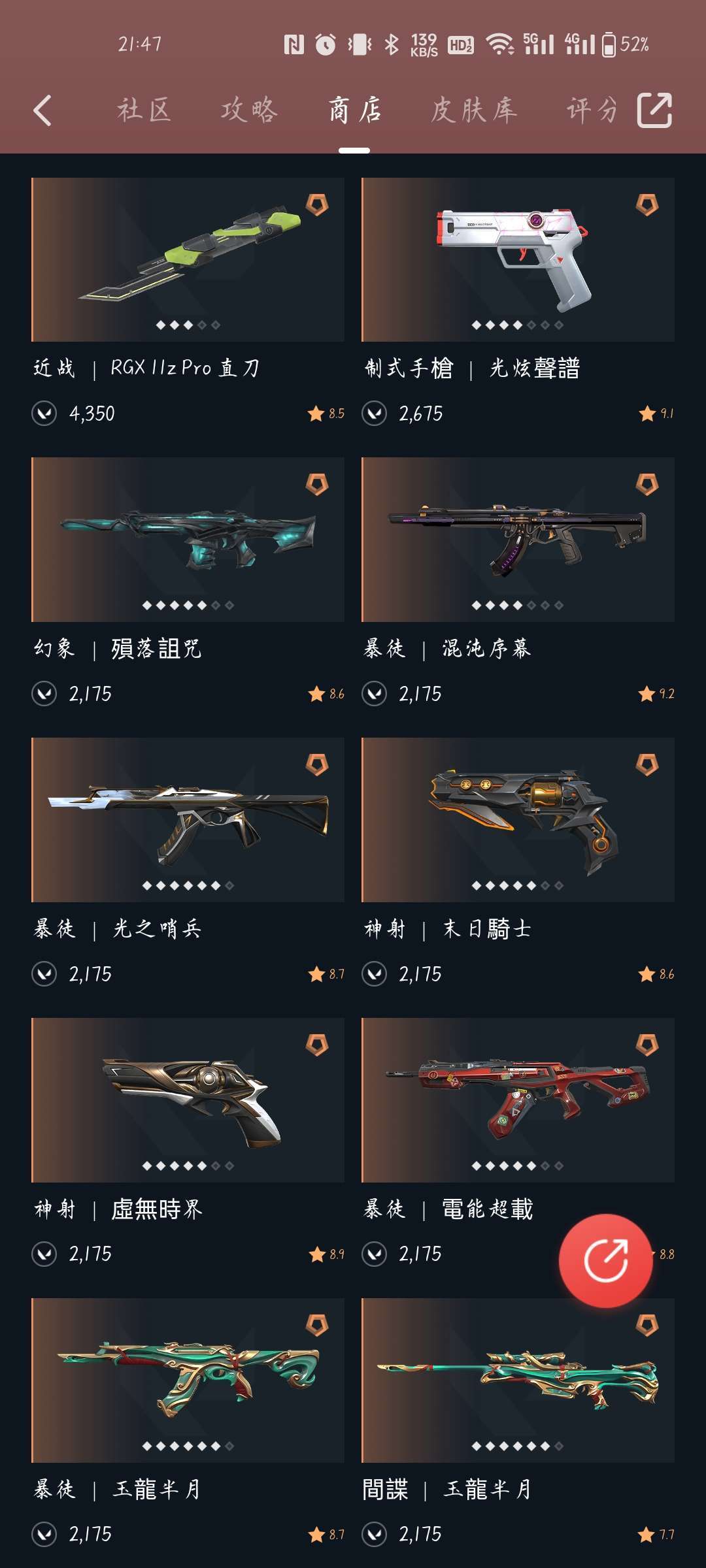
Task: Tap the red floating share button
Action: pos(606,1260)
